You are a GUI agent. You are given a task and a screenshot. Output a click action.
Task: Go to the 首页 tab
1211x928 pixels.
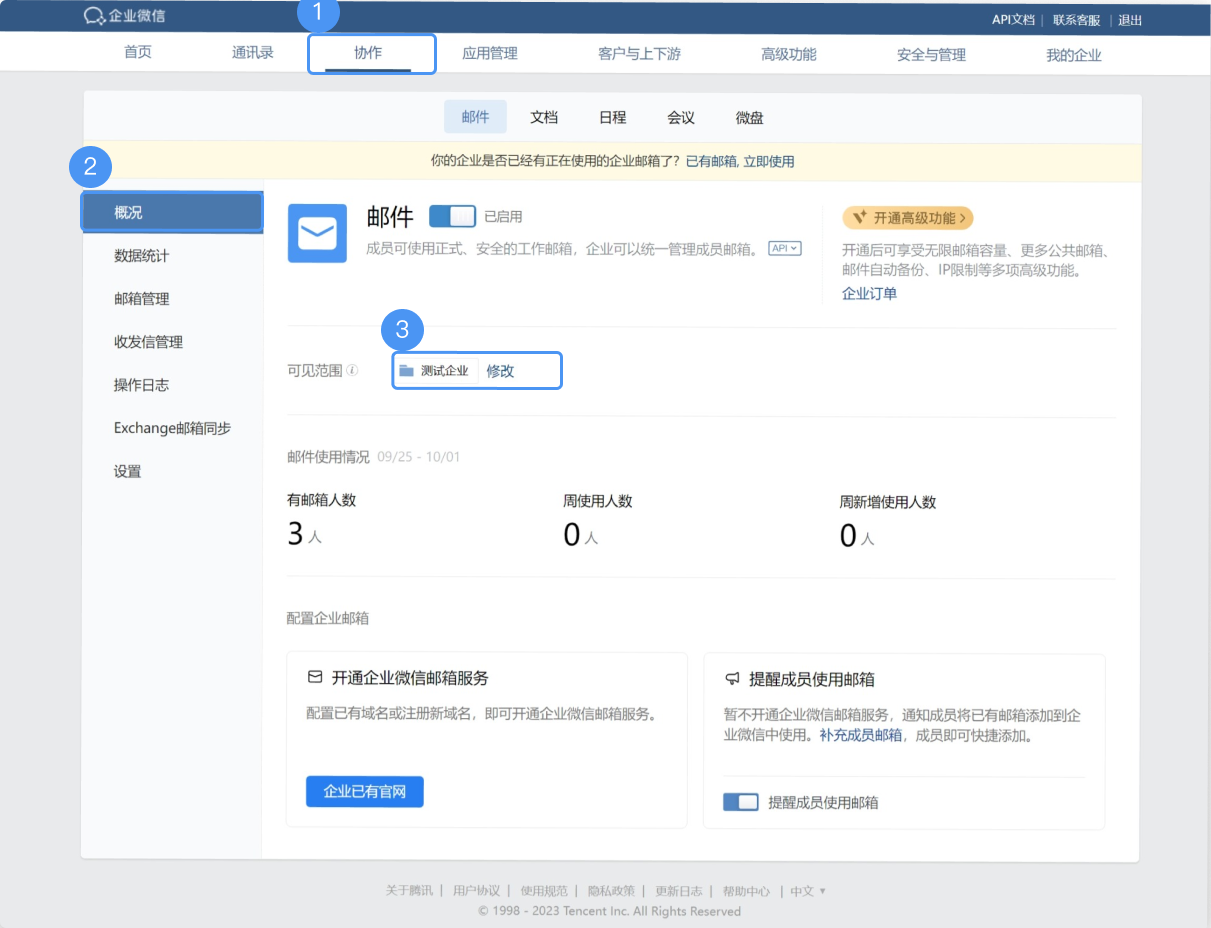(138, 53)
